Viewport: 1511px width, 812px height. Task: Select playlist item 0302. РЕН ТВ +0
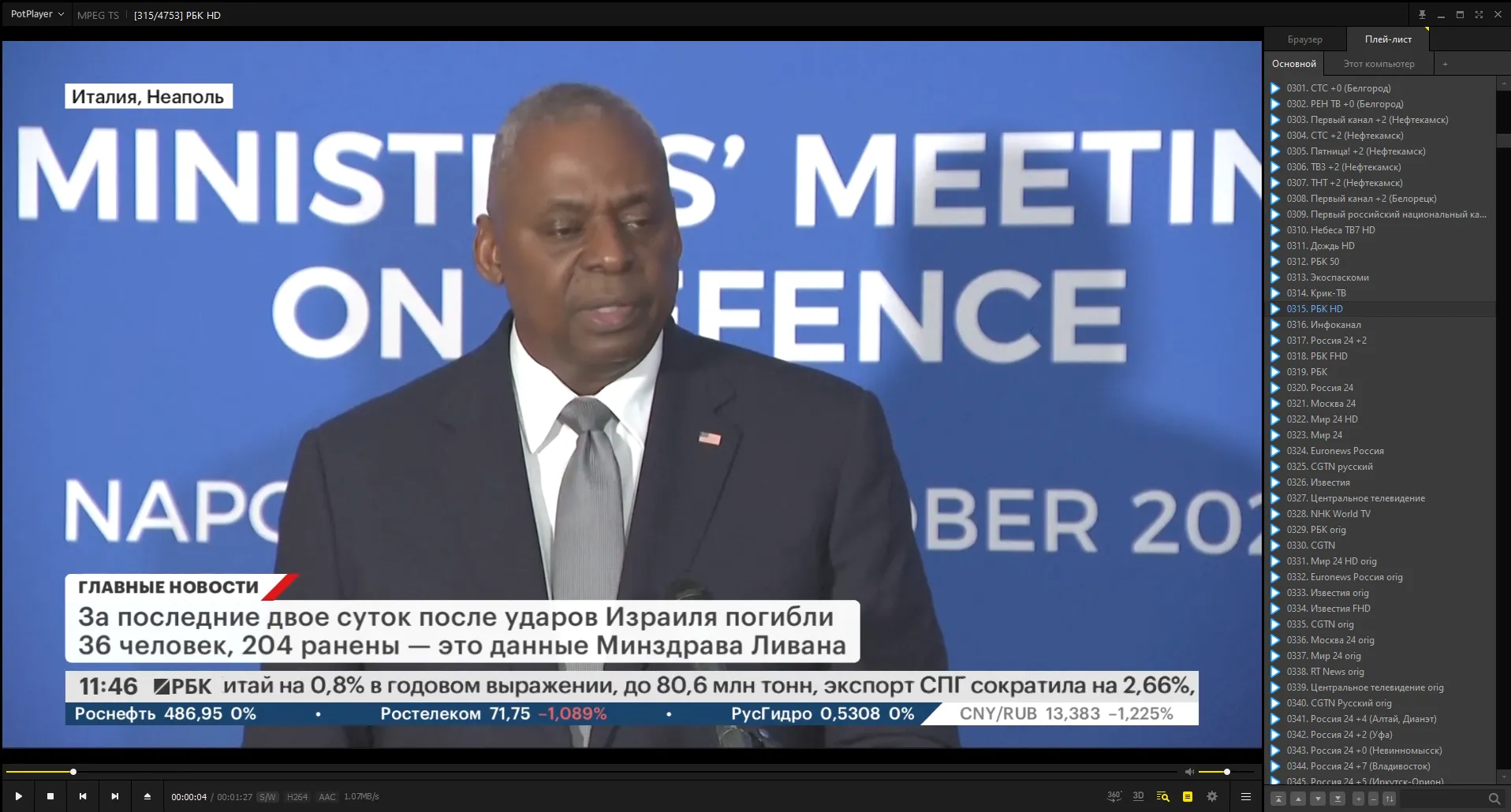[x=1380, y=104]
